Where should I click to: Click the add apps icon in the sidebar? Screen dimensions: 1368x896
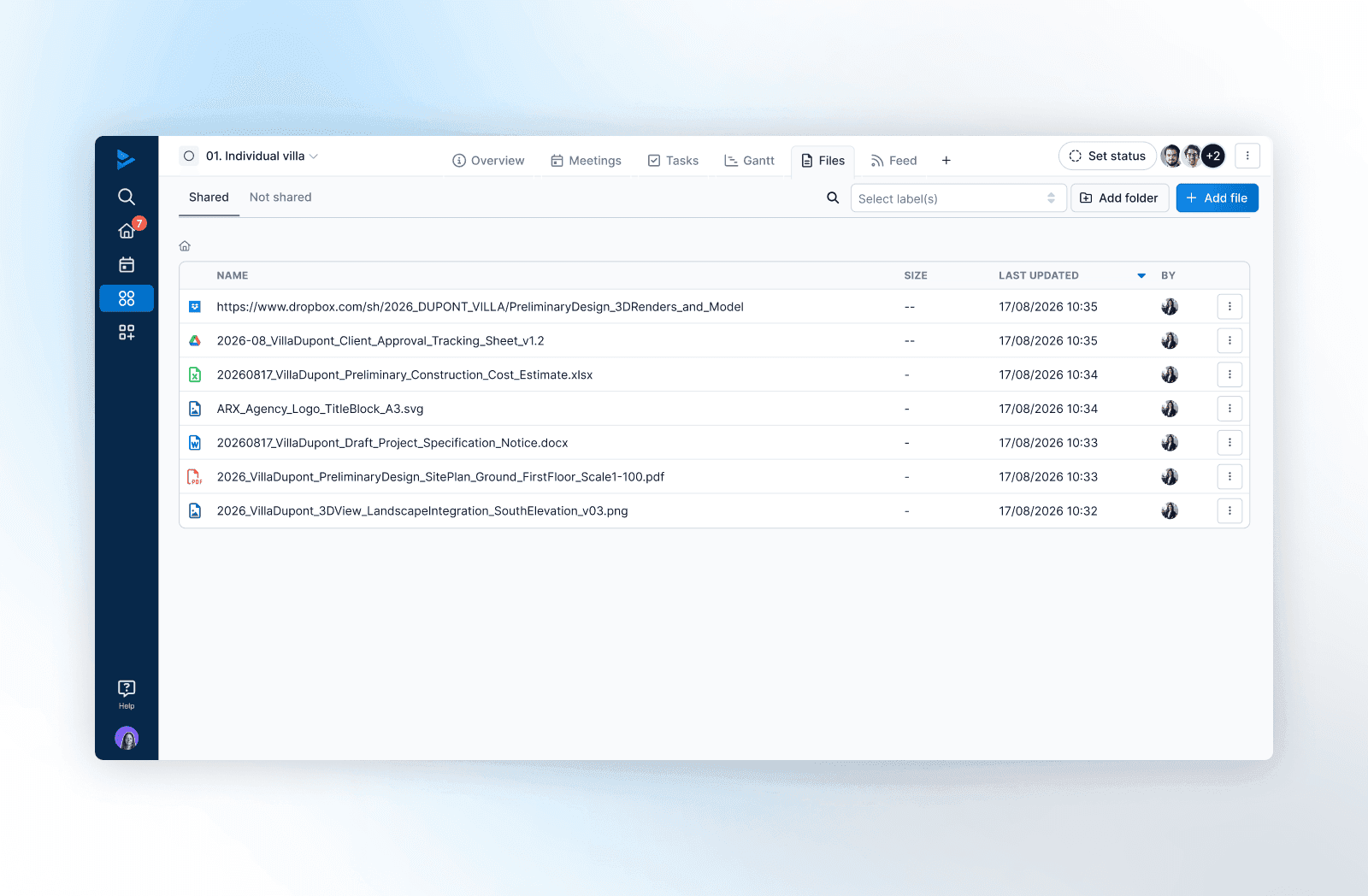(x=127, y=333)
